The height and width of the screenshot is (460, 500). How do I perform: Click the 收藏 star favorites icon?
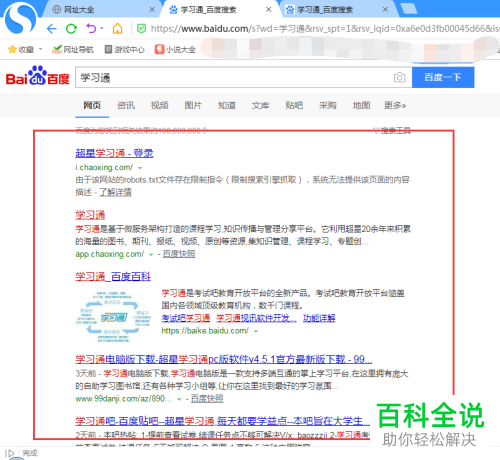coord(12,50)
